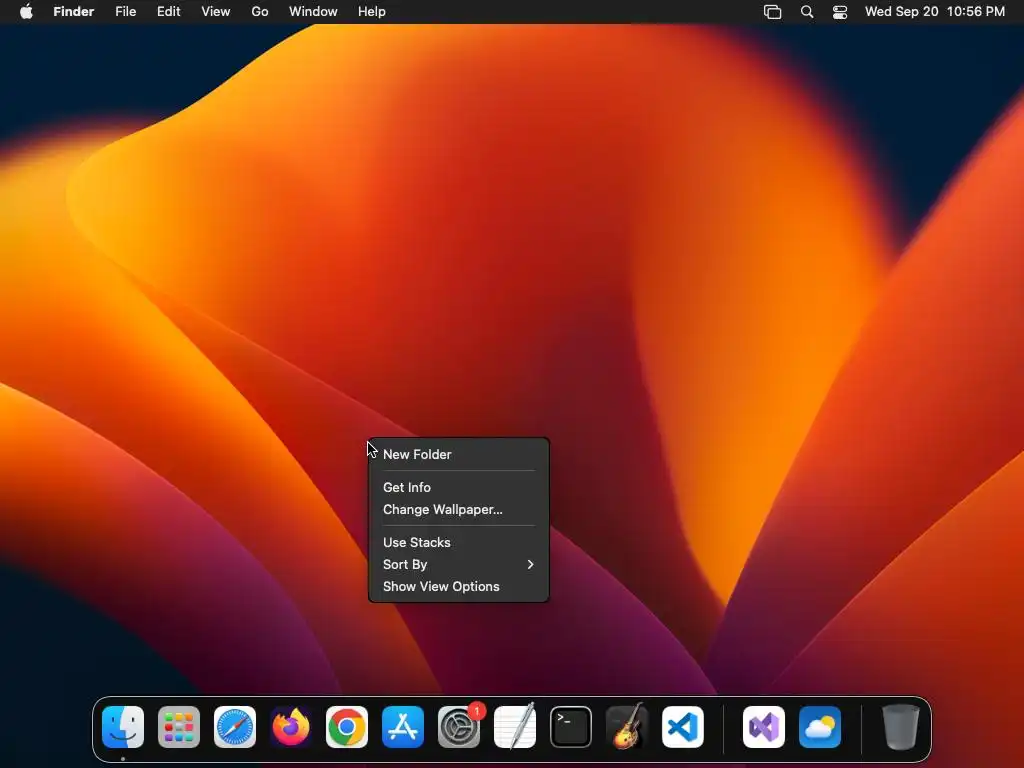Launch TextEdit from the Dock
This screenshot has width=1024, height=768.
pos(515,727)
